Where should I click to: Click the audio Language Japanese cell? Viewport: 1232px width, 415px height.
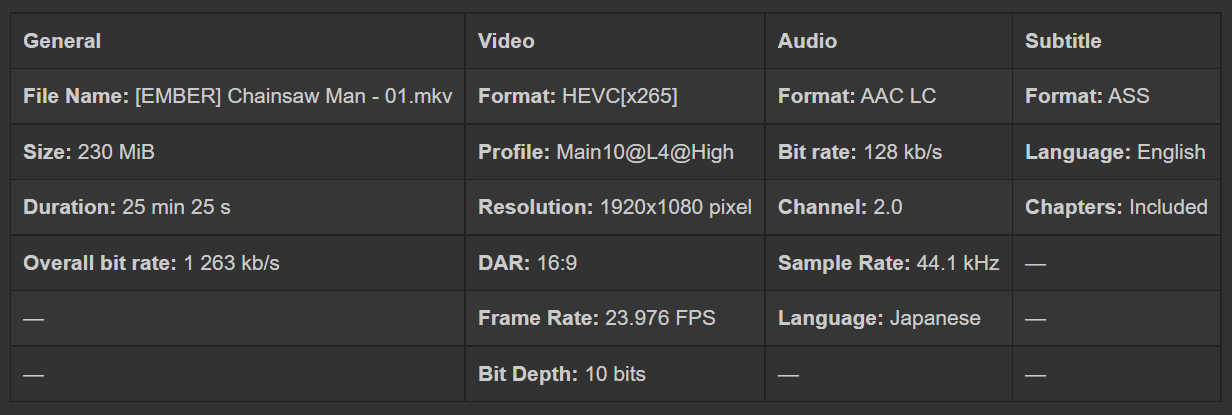(879, 318)
